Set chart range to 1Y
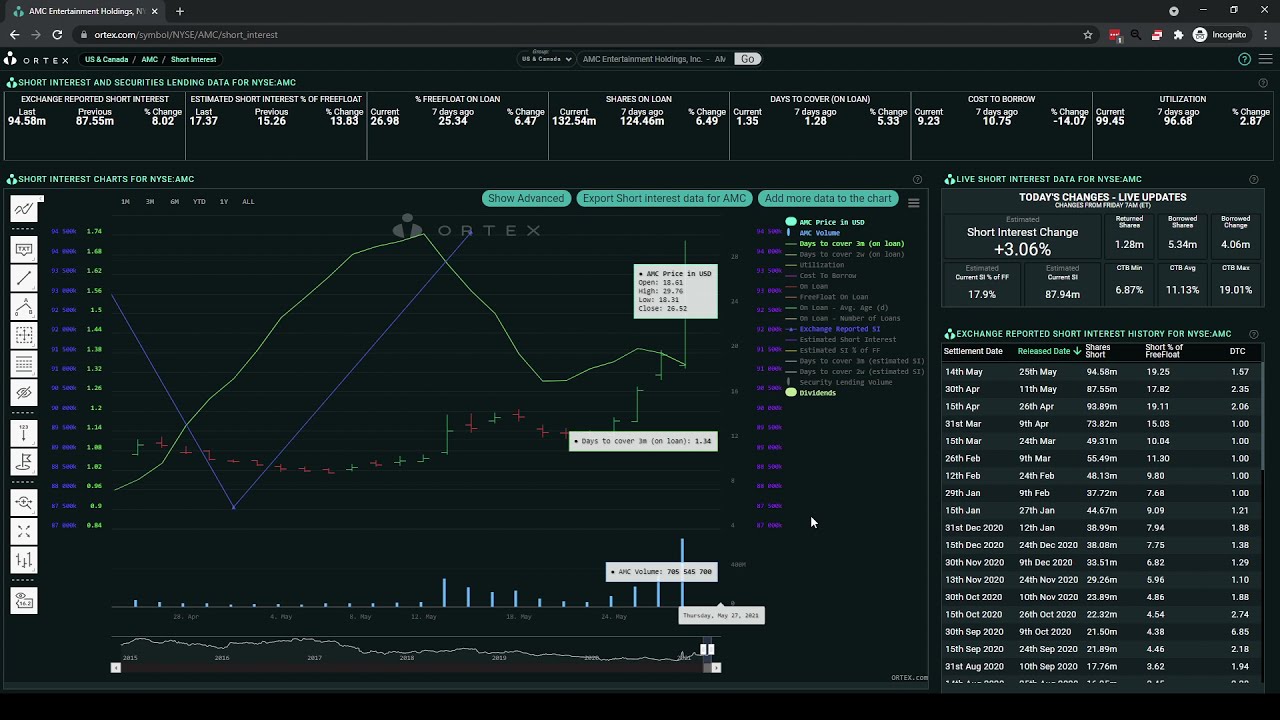This screenshot has height=720, width=1280. 223,202
